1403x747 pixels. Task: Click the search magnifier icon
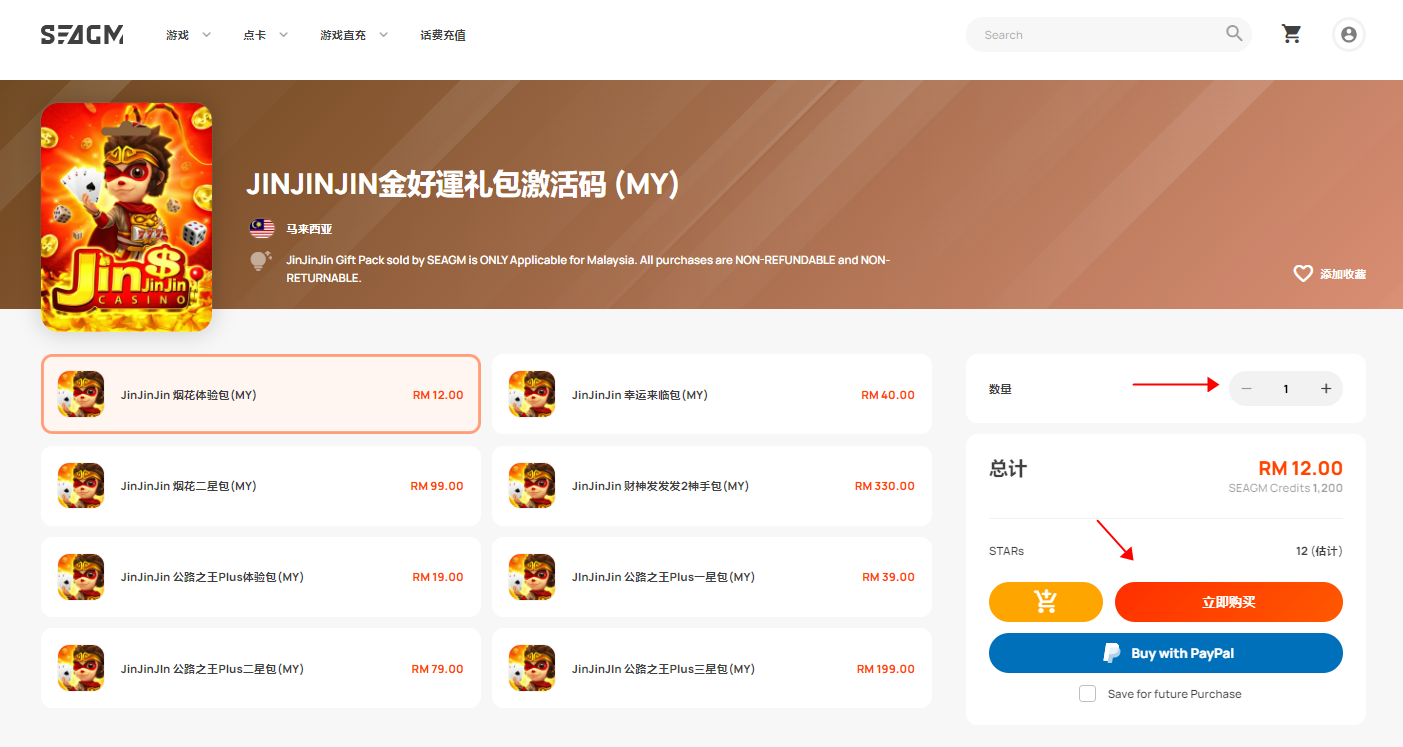coord(1234,34)
